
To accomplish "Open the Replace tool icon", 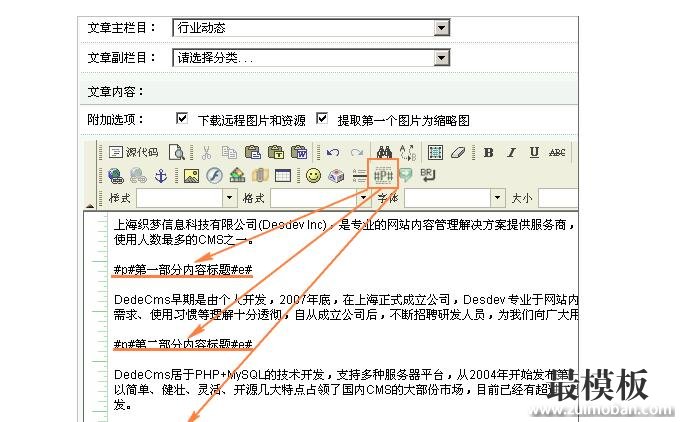I will (408, 152).
